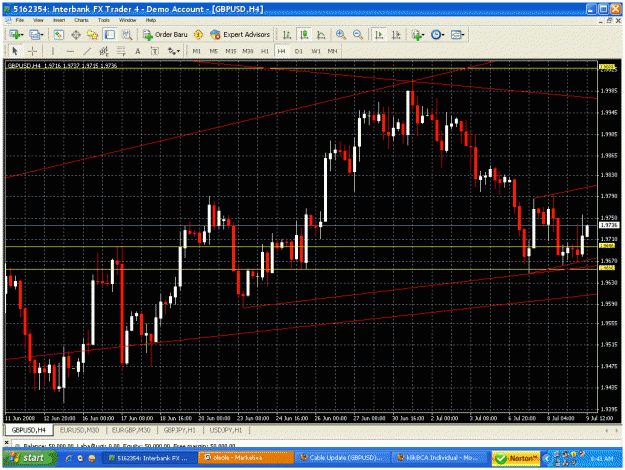This screenshot has height=470, width=625.
Task: Open the Strategy Tester magnifier icon
Action: click(127, 35)
